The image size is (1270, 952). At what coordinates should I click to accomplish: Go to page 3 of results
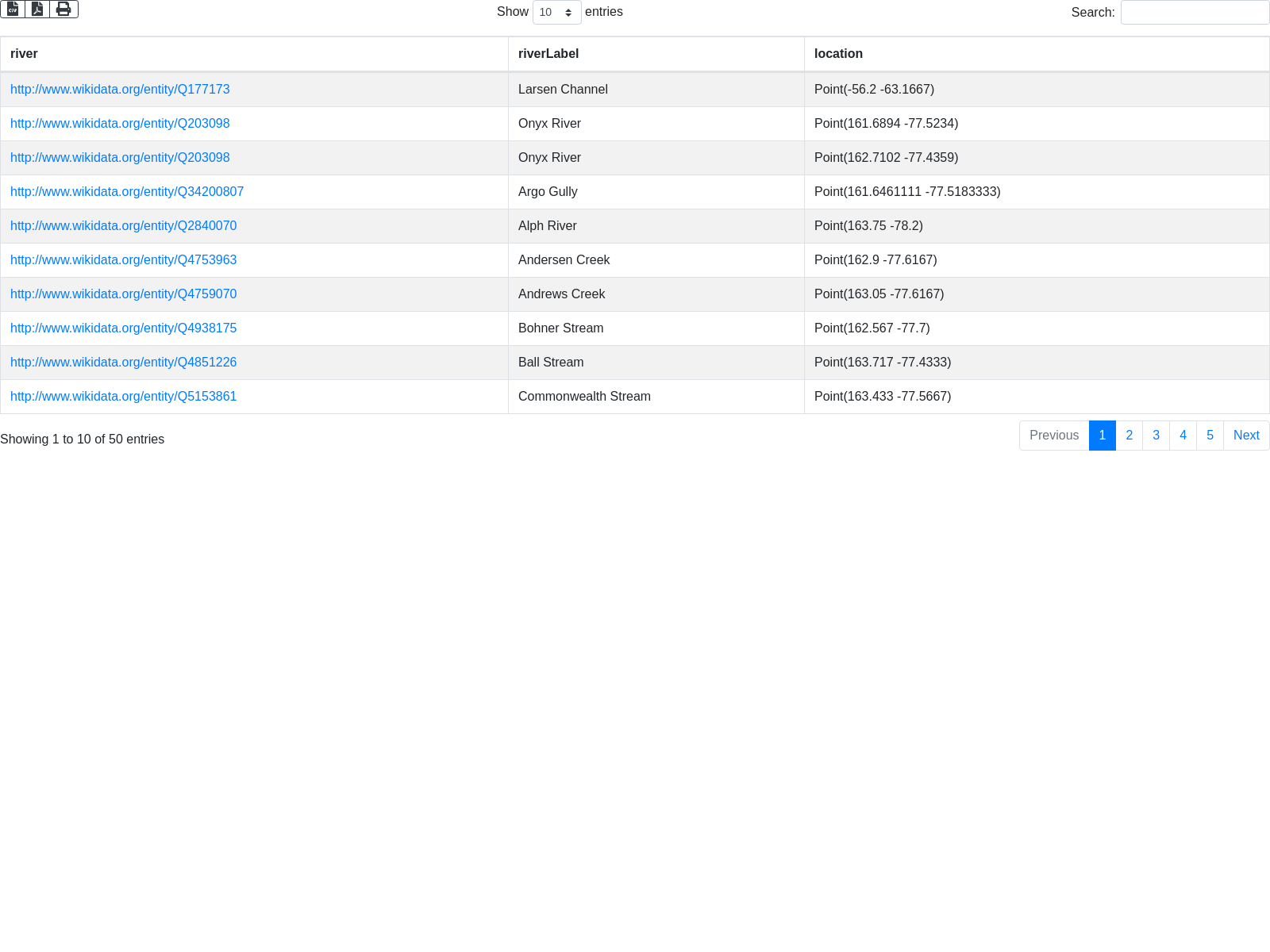(x=1156, y=436)
